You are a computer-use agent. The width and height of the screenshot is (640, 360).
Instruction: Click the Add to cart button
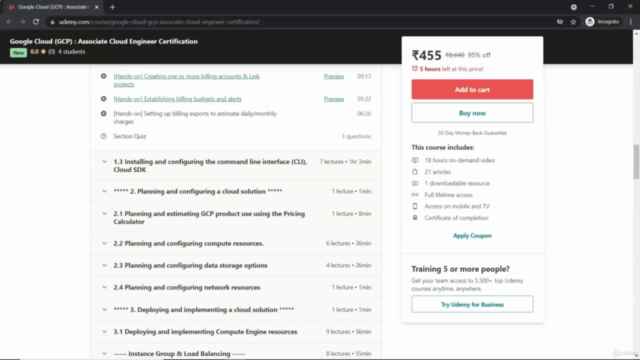pos(472,89)
